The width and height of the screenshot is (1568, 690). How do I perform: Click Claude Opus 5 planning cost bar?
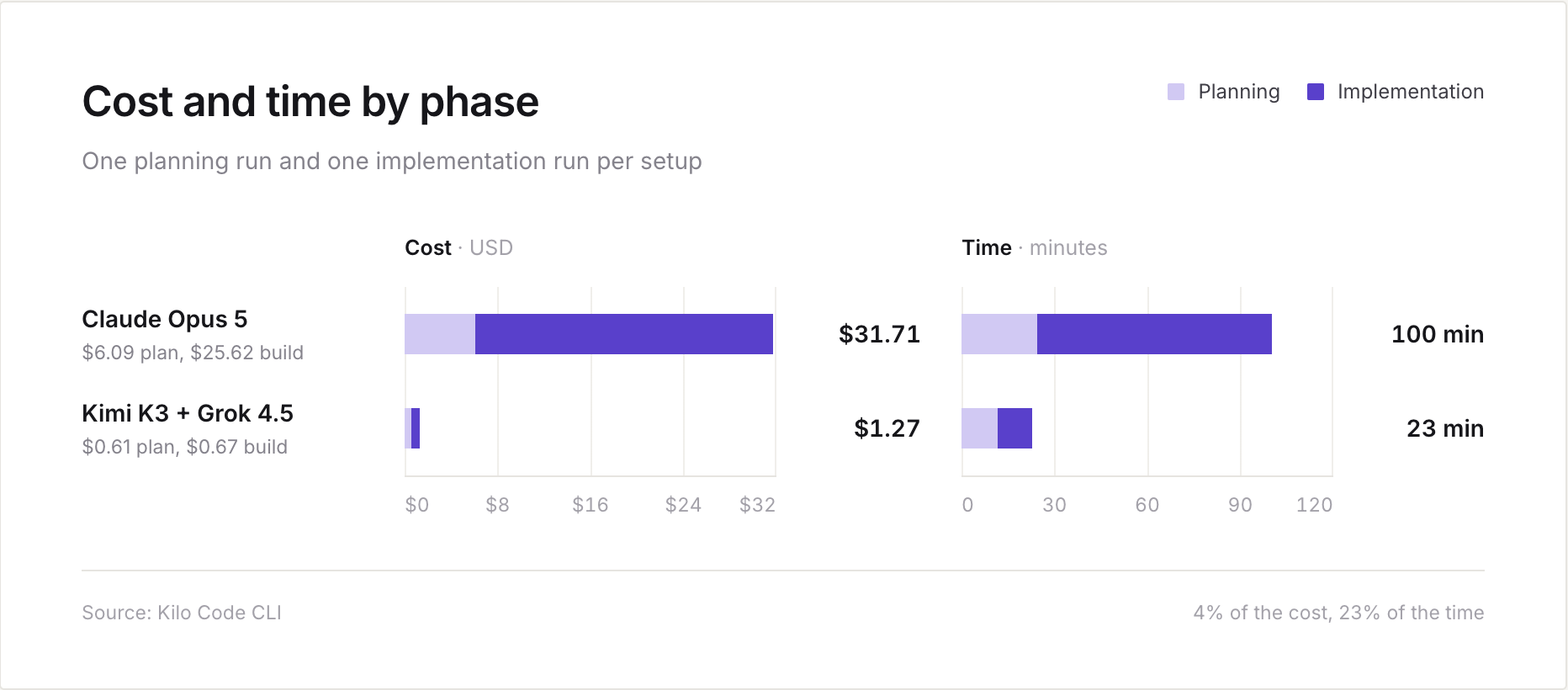pos(440,334)
